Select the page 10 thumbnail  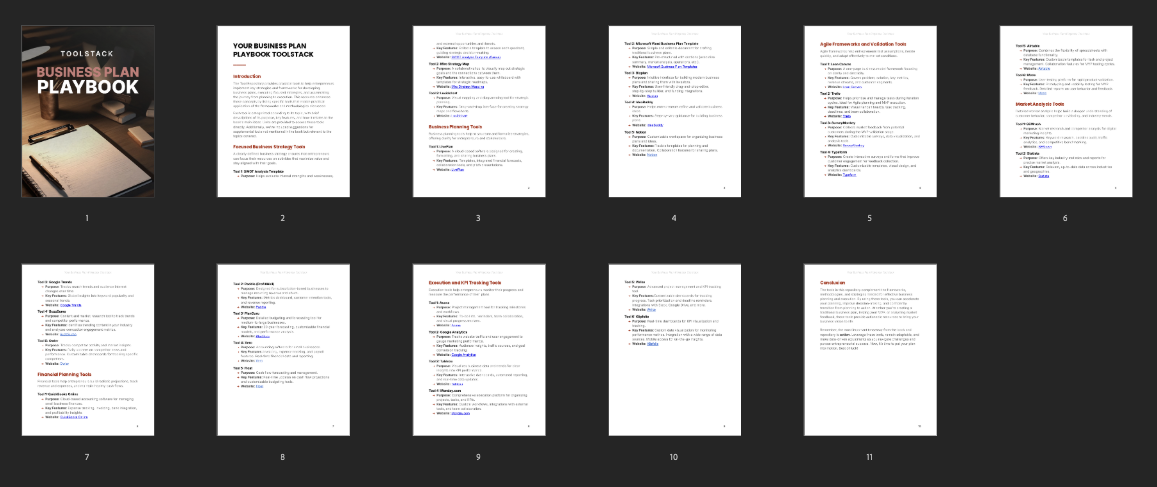click(x=673, y=350)
